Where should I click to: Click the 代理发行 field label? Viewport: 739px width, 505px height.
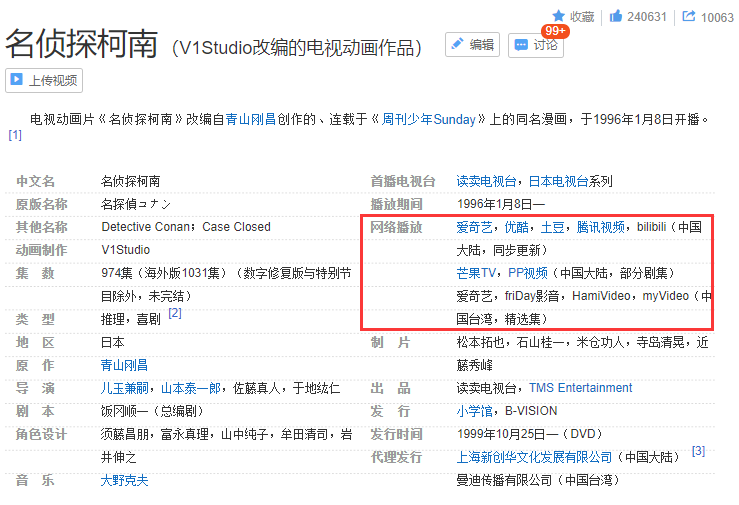tap(396, 457)
